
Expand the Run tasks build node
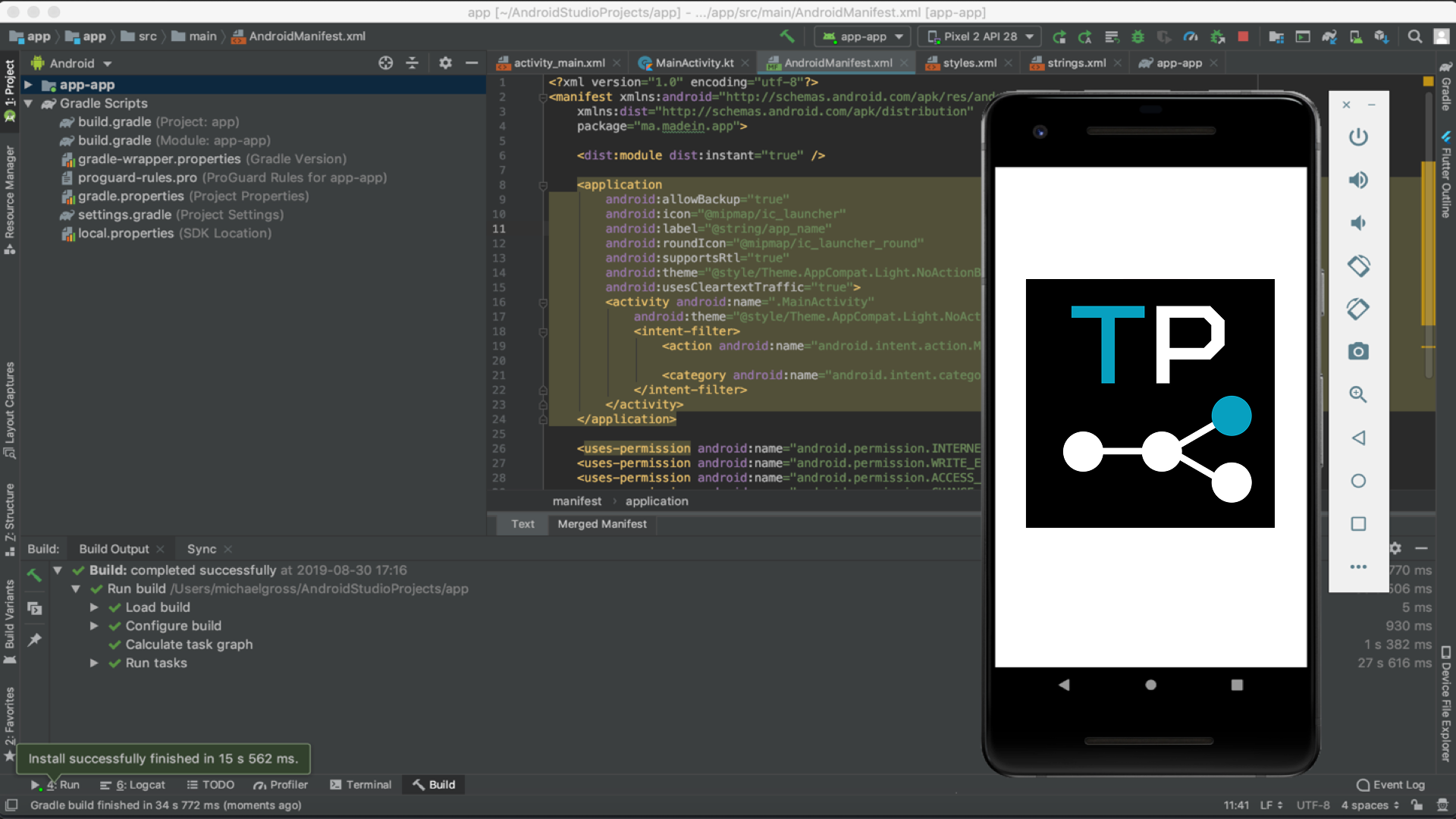click(94, 663)
